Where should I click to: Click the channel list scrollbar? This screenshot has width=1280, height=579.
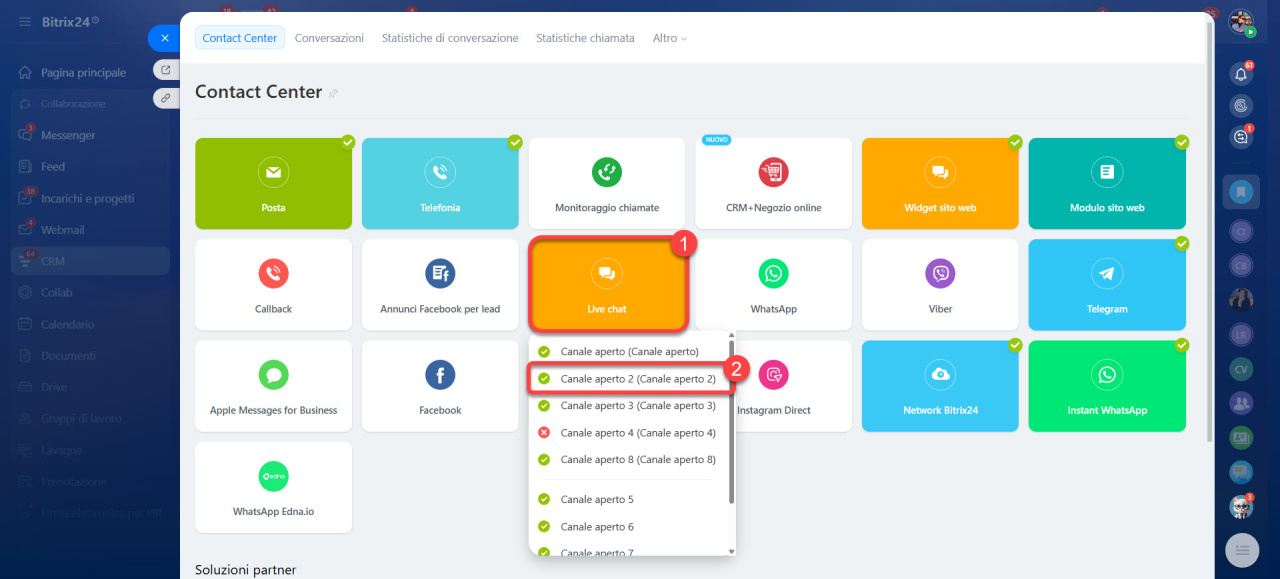coord(731,420)
